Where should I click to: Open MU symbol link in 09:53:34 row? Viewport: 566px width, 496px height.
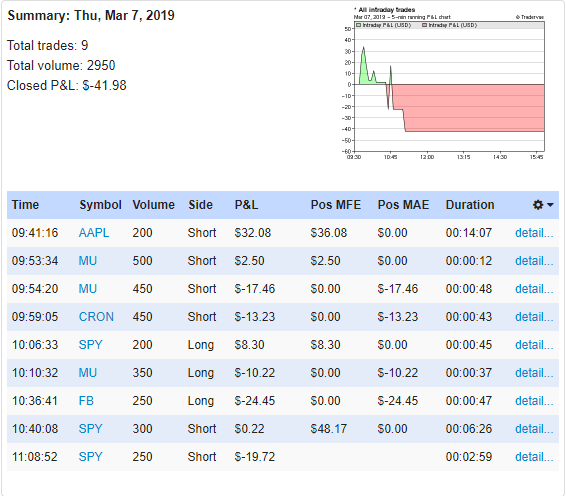point(88,261)
